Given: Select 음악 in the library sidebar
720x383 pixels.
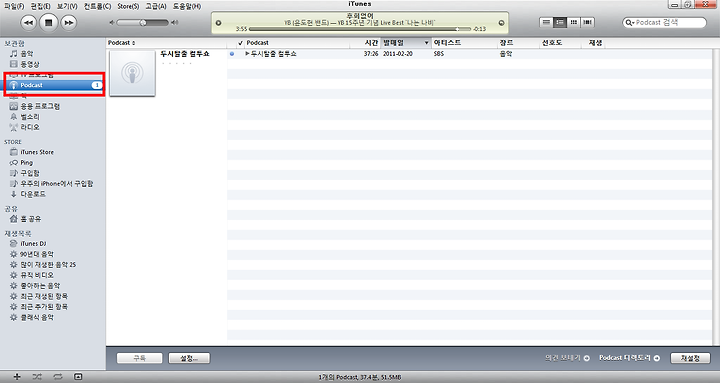Looking at the screenshot, I should click(x=27, y=54).
